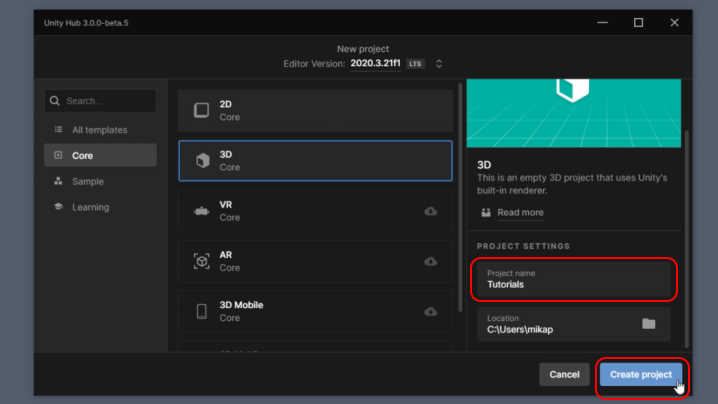Open the Sample category

(100, 181)
